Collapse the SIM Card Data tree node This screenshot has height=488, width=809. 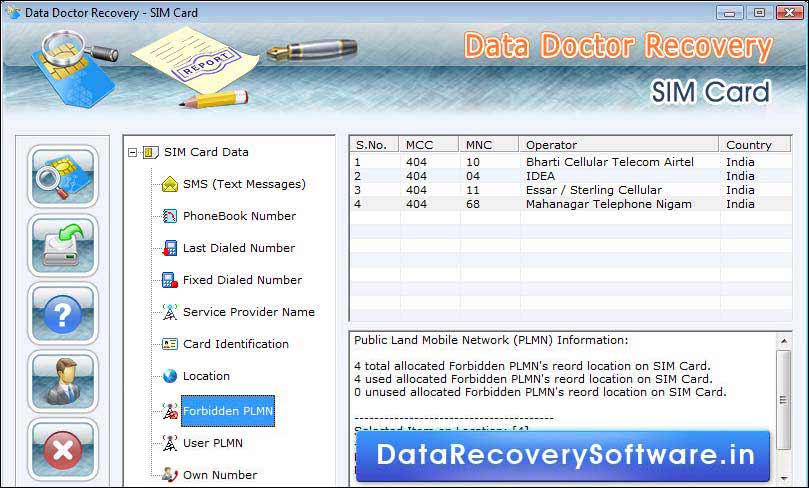(133, 152)
